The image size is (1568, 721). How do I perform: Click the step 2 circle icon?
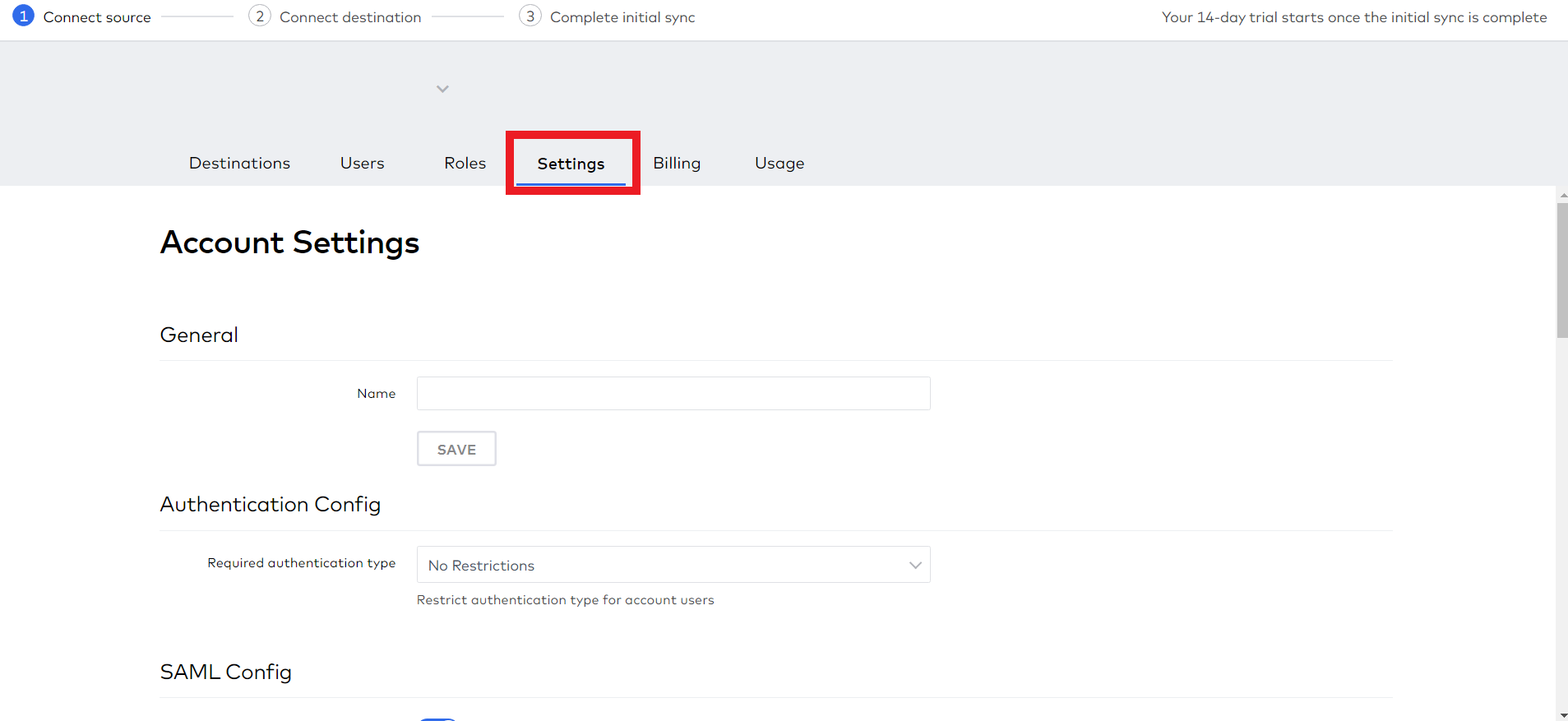(260, 16)
